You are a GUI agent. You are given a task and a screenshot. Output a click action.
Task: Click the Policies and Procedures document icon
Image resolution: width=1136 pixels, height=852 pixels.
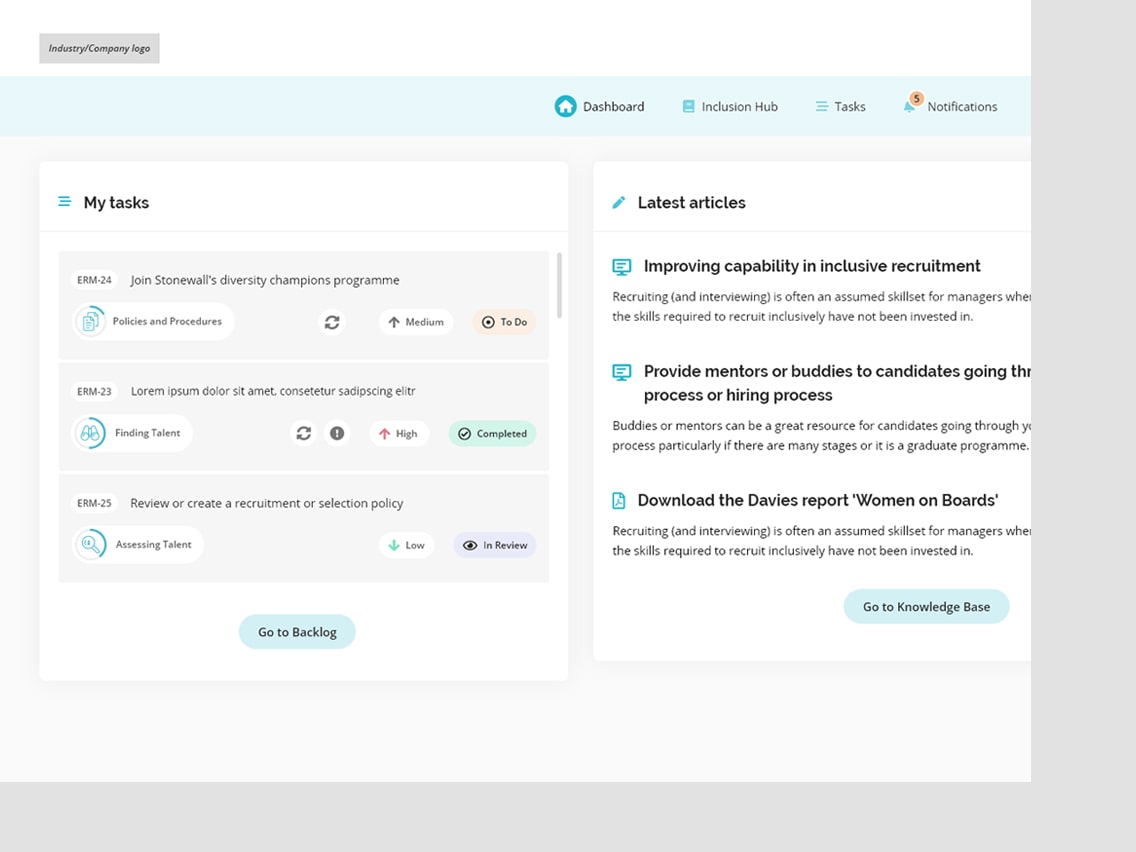pos(90,322)
